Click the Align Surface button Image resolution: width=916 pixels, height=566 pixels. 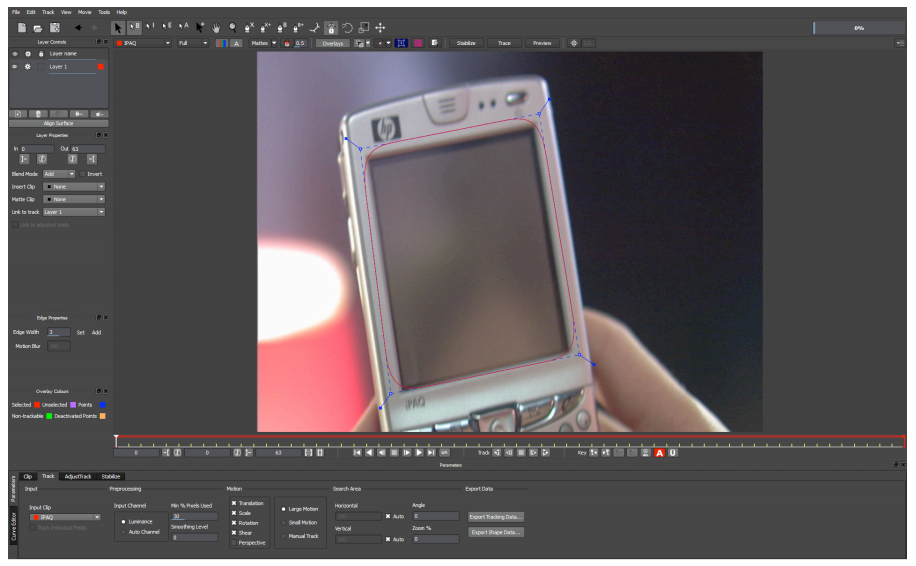58,123
